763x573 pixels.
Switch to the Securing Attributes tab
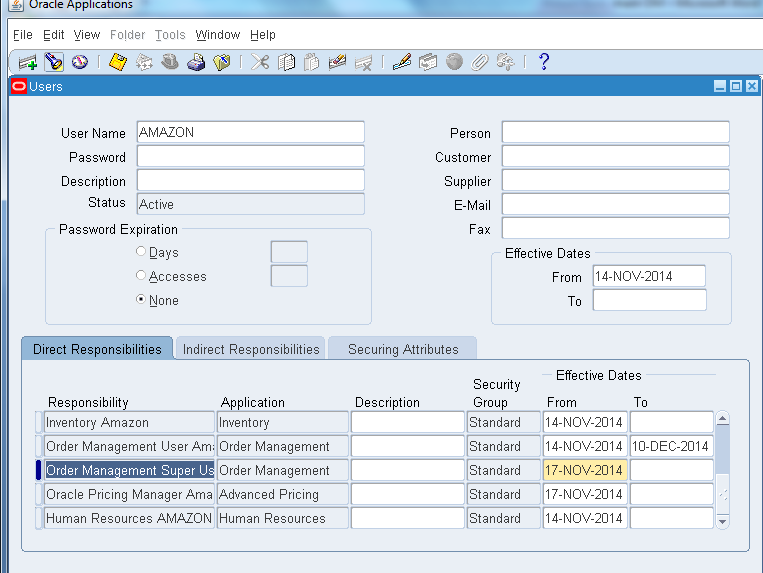[x=403, y=349]
